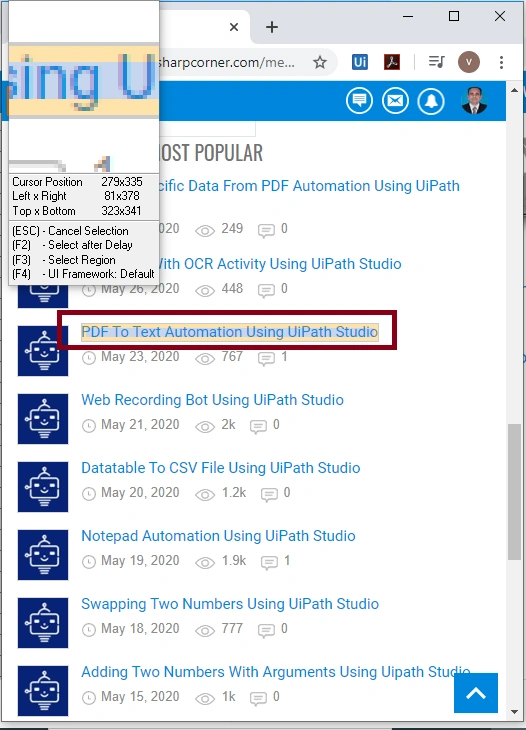Click Cursor Position readout in selector tooltip
The height and width of the screenshot is (730, 526).
click(77, 182)
